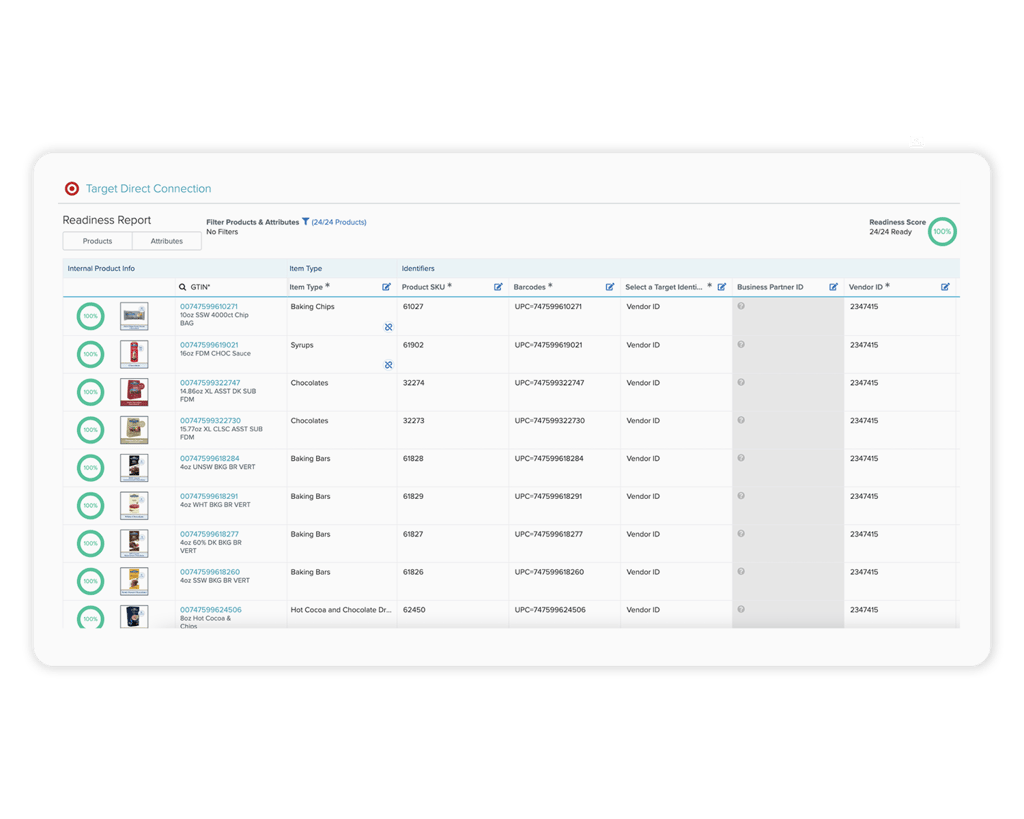This screenshot has height=819, width=1024.
Task: Edit the Barcodes column
Action: point(610,287)
